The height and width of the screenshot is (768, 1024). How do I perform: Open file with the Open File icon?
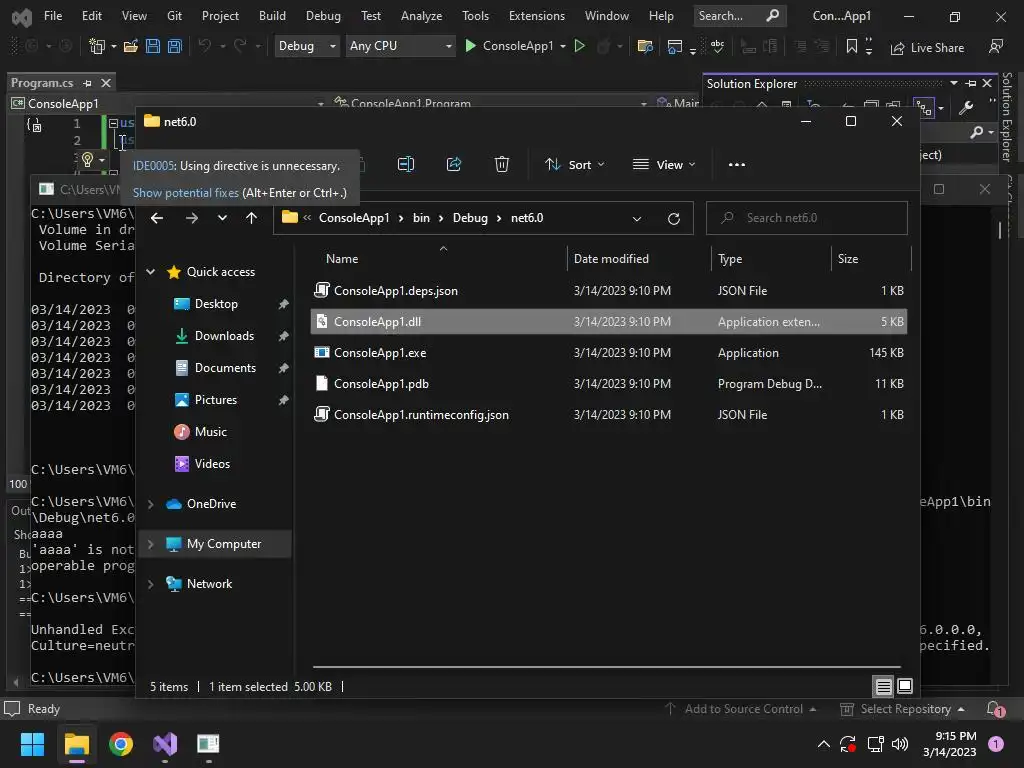coord(131,46)
